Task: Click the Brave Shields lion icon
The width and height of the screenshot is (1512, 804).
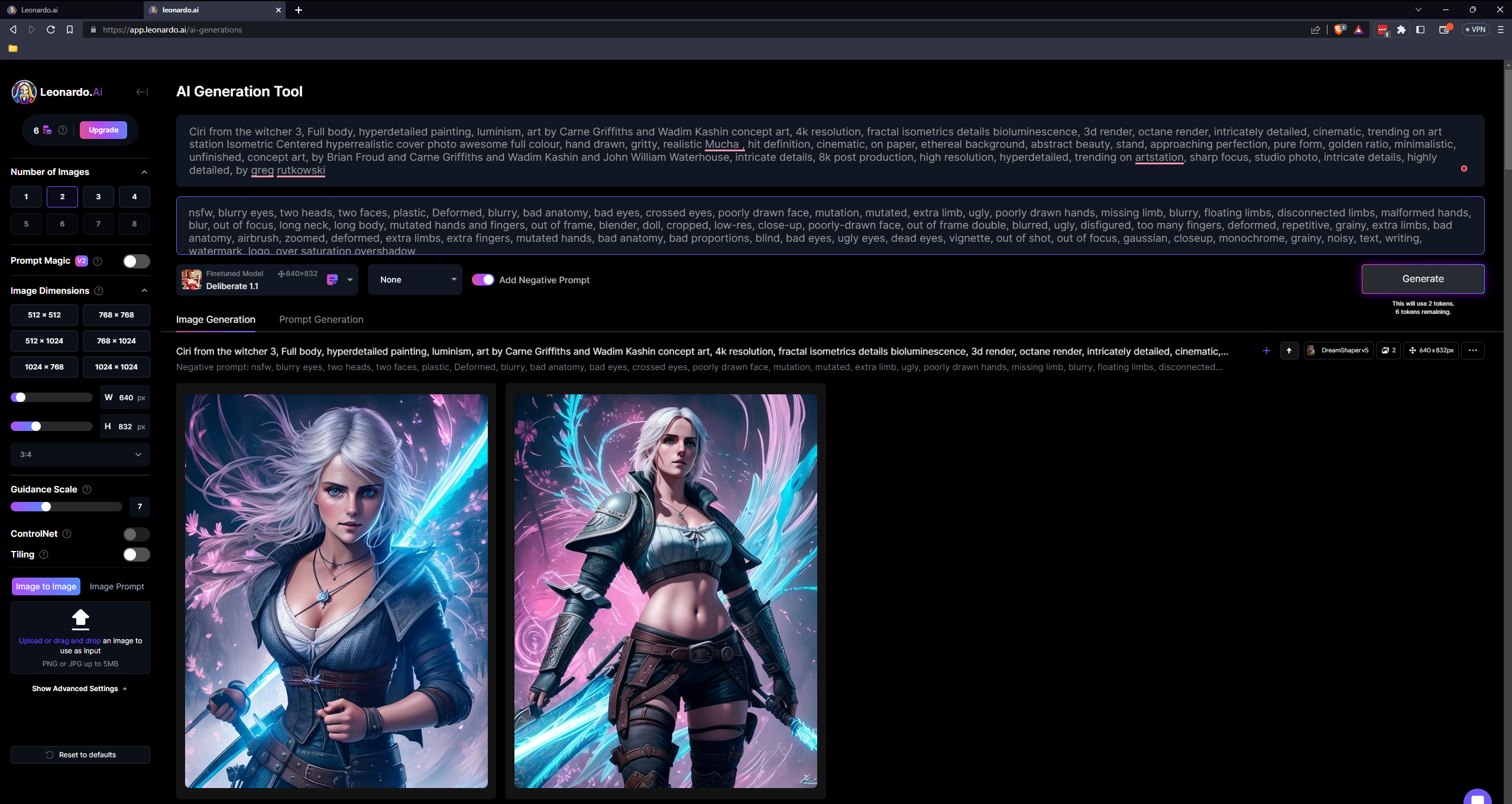Action: point(1339,30)
